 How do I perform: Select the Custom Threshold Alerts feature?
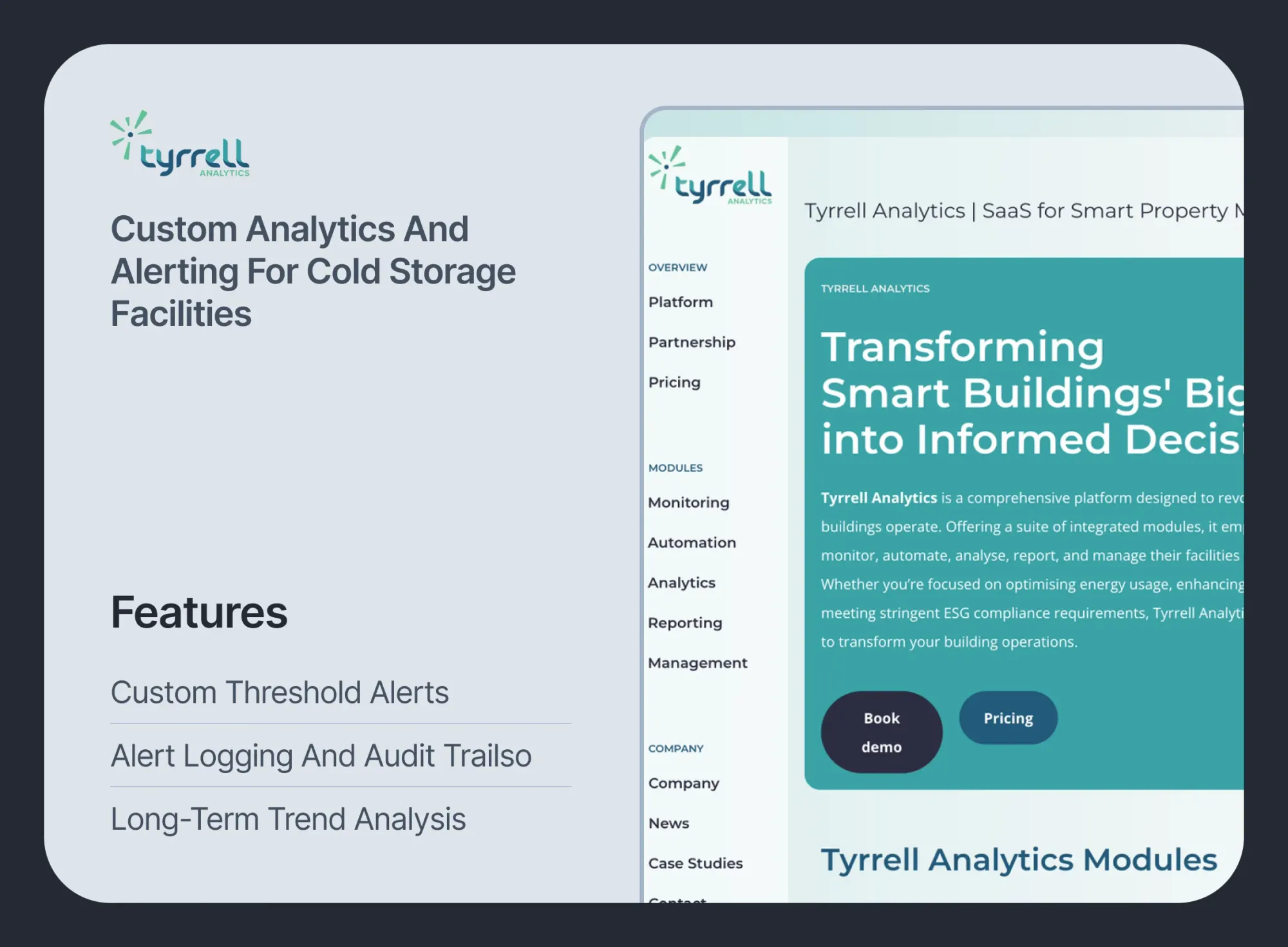click(x=279, y=693)
